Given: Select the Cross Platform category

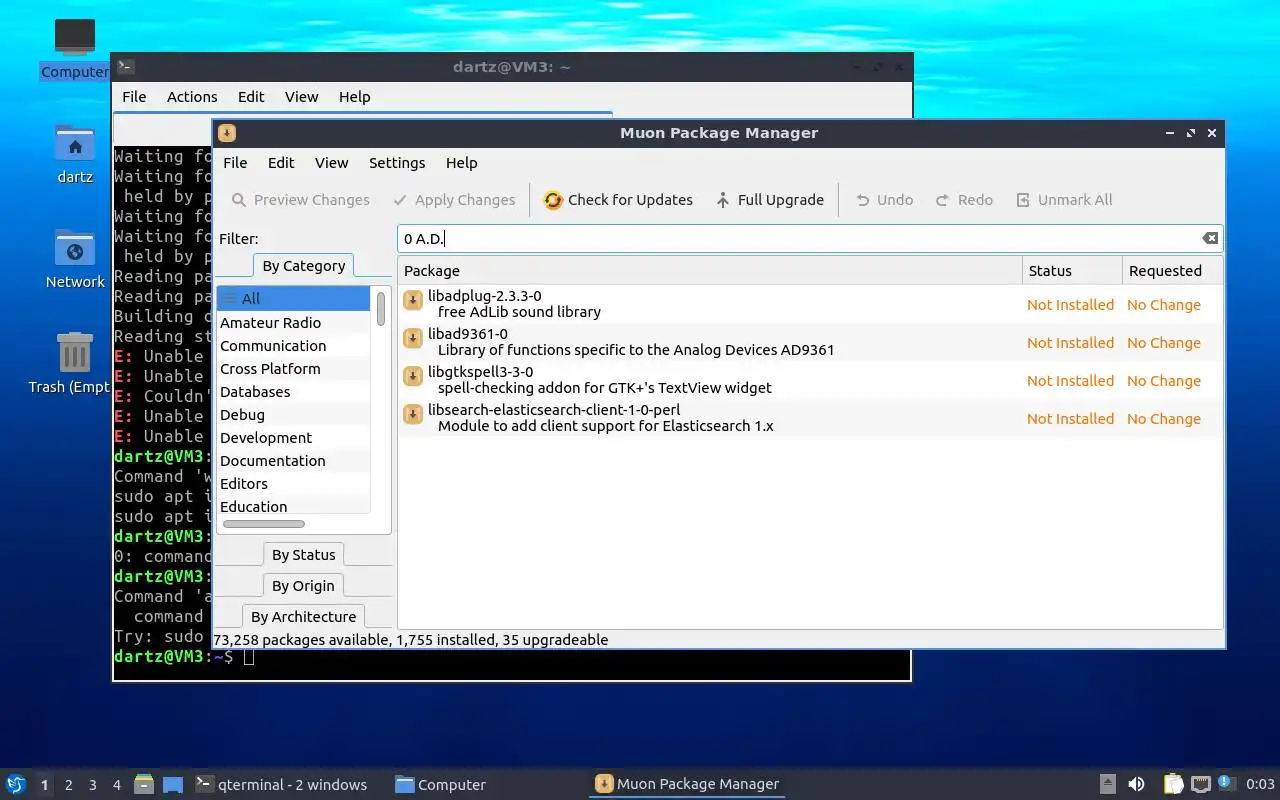Looking at the screenshot, I should pos(294,369).
